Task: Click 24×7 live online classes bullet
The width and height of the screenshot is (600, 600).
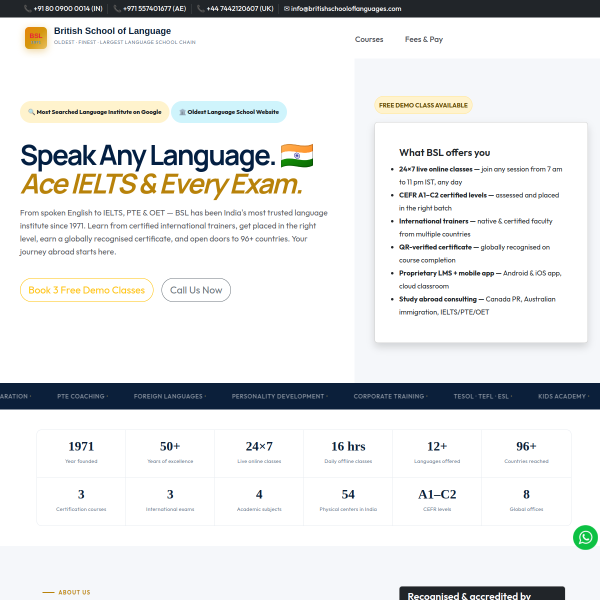Action: 481,176
